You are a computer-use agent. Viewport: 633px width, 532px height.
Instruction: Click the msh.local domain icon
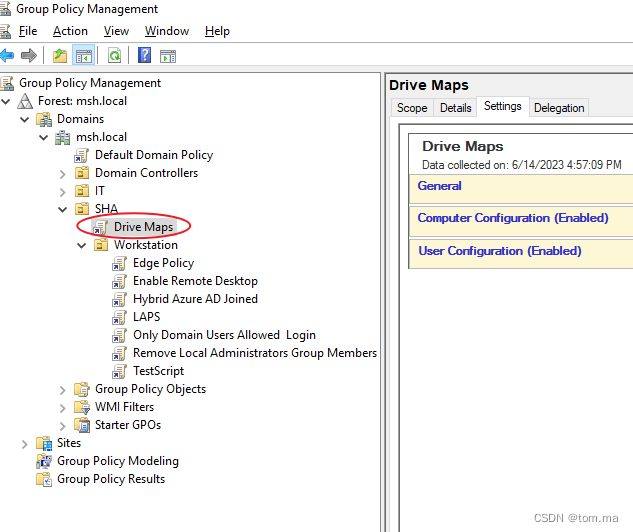[63, 137]
